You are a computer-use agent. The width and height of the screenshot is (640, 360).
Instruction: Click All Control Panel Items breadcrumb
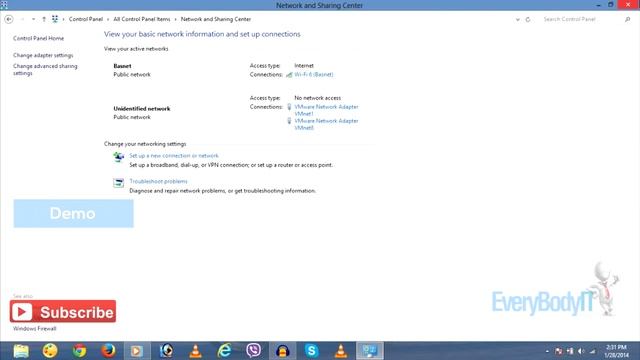142,19
